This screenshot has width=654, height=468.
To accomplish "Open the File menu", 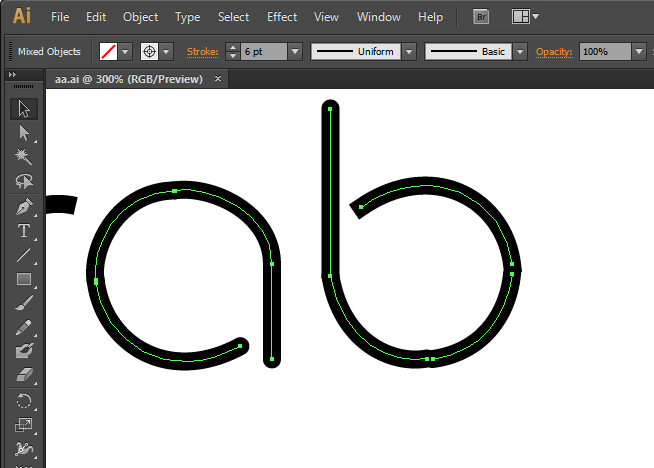I will pyautogui.click(x=60, y=17).
